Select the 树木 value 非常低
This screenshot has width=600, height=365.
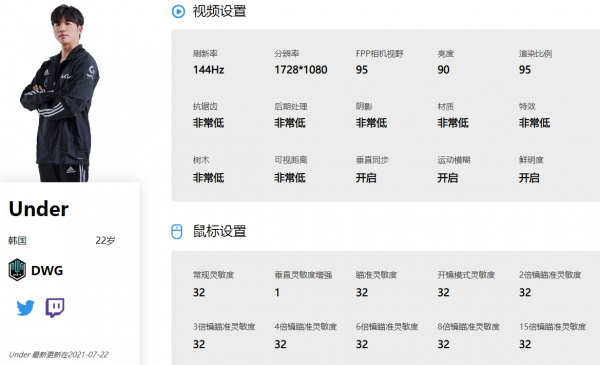209,178
